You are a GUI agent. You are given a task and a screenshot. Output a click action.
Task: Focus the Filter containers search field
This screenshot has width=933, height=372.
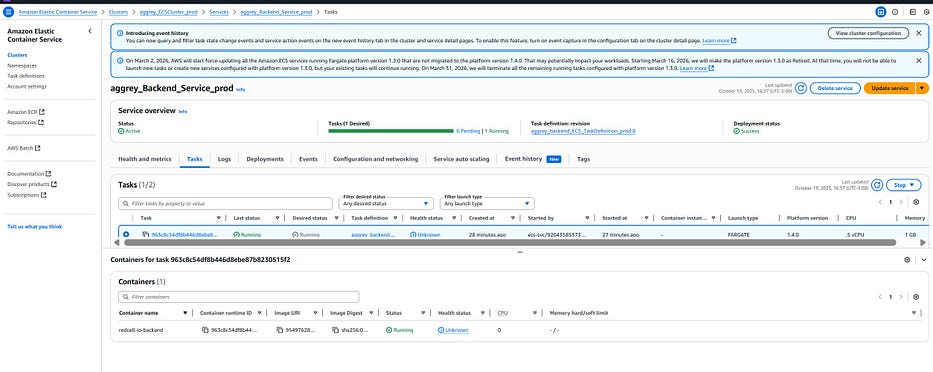point(239,296)
